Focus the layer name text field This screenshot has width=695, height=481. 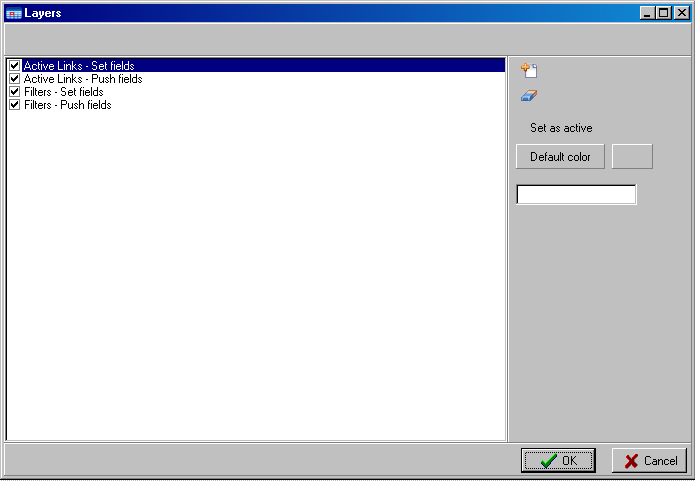[x=576, y=195]
